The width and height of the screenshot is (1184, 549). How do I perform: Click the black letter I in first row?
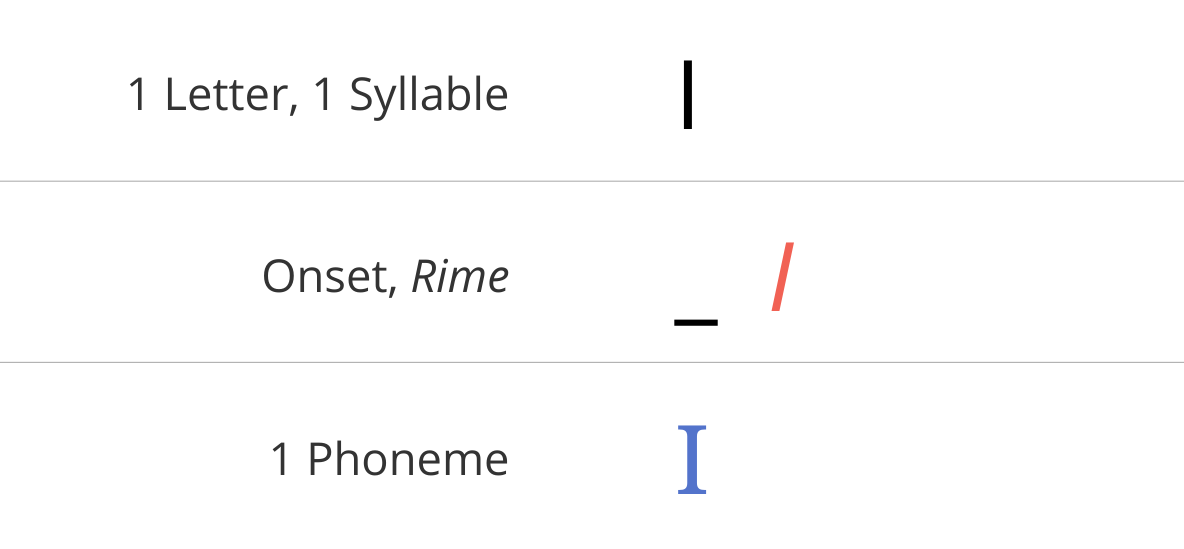click(x=688, y=95)
